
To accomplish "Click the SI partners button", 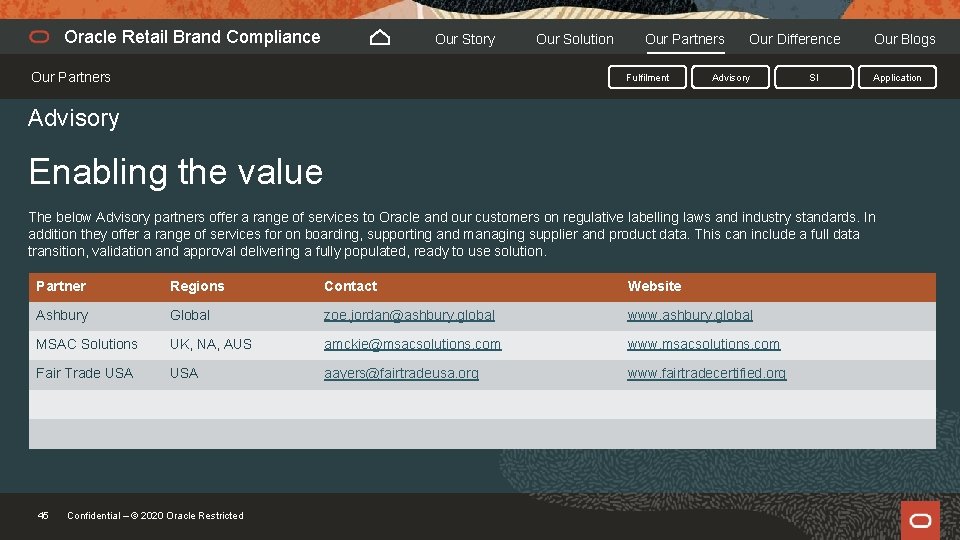I will pos(814,77).
